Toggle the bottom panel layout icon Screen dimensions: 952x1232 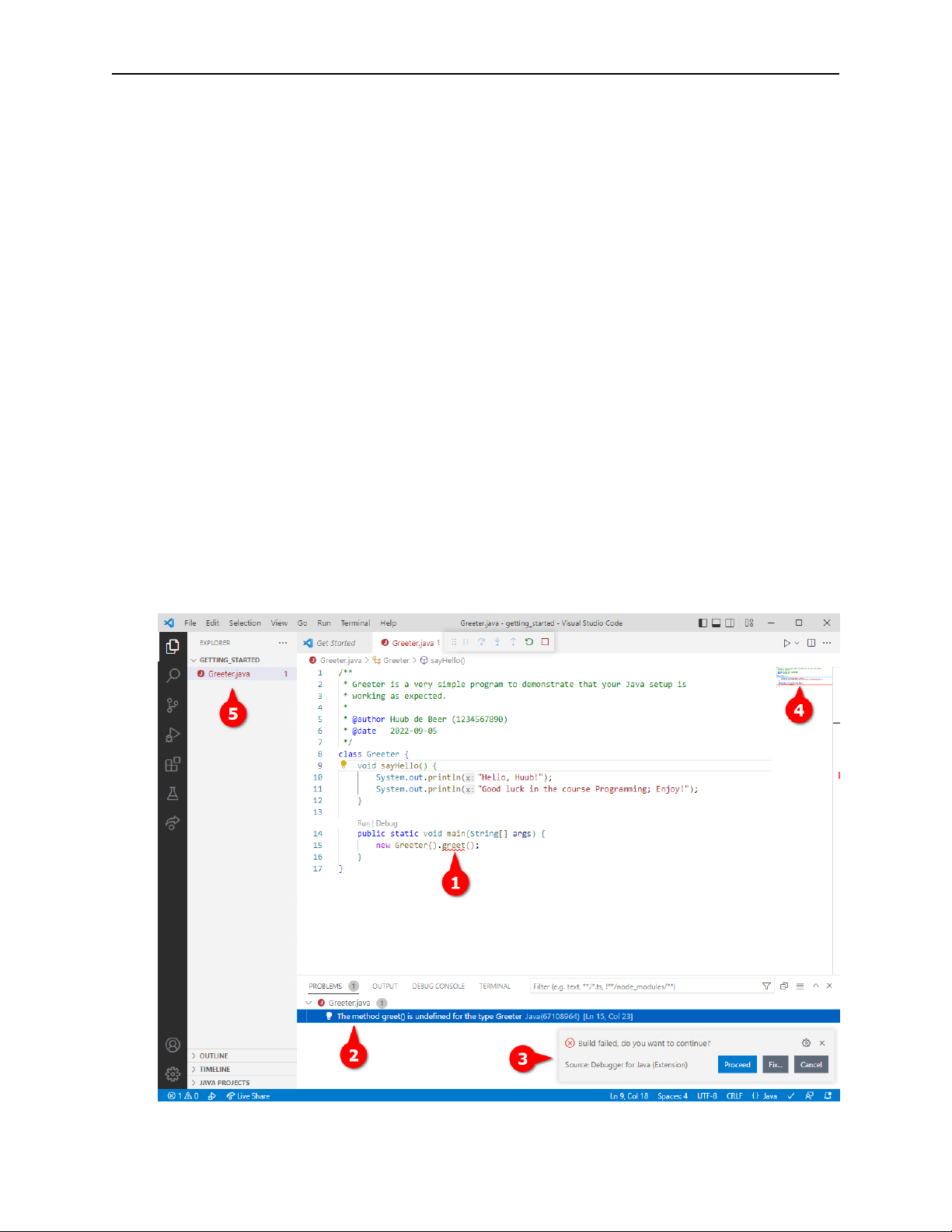pos(716,623)
